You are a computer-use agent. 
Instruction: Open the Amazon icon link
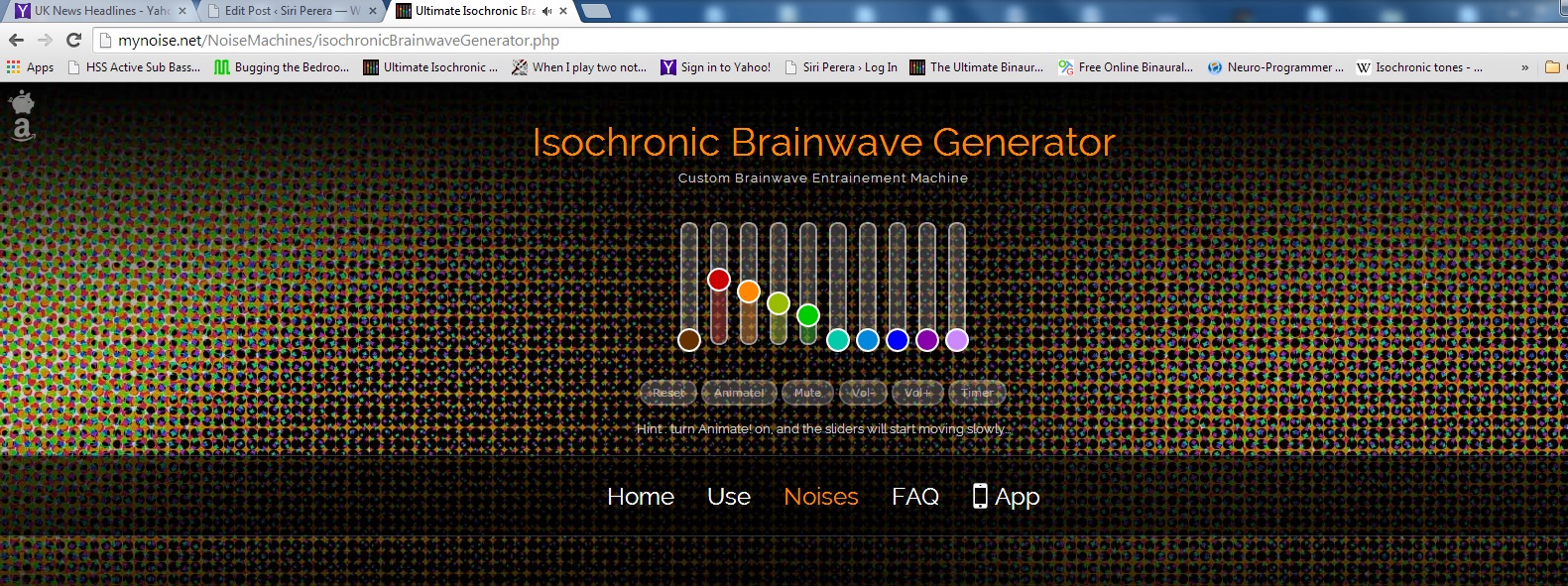22,129
